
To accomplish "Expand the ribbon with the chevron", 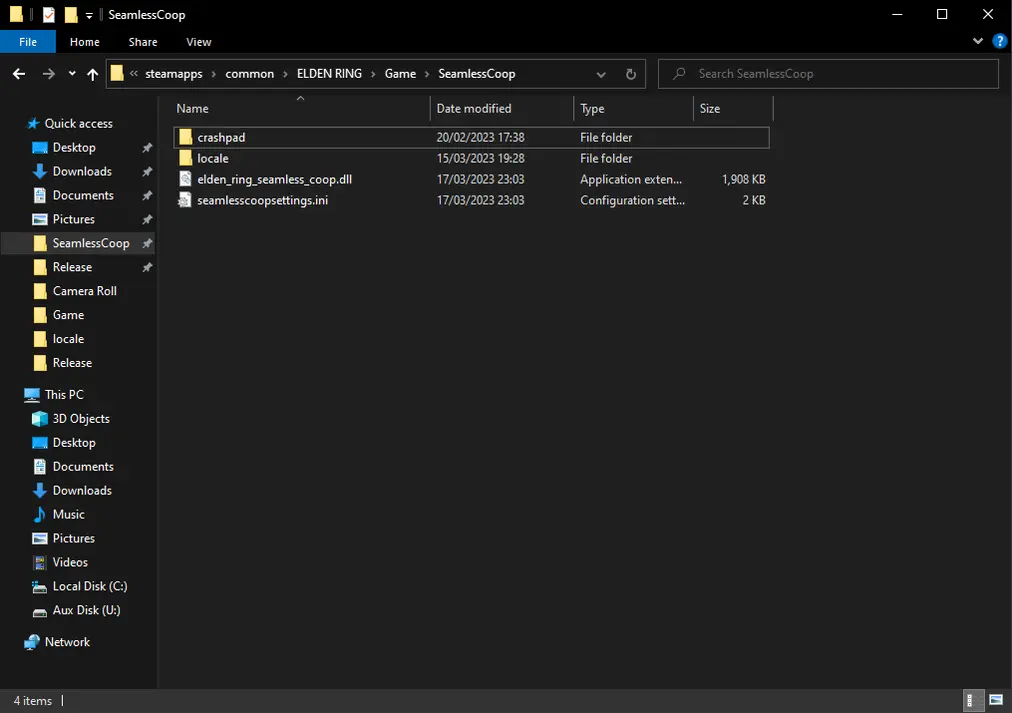I will [x=978, y=41].
